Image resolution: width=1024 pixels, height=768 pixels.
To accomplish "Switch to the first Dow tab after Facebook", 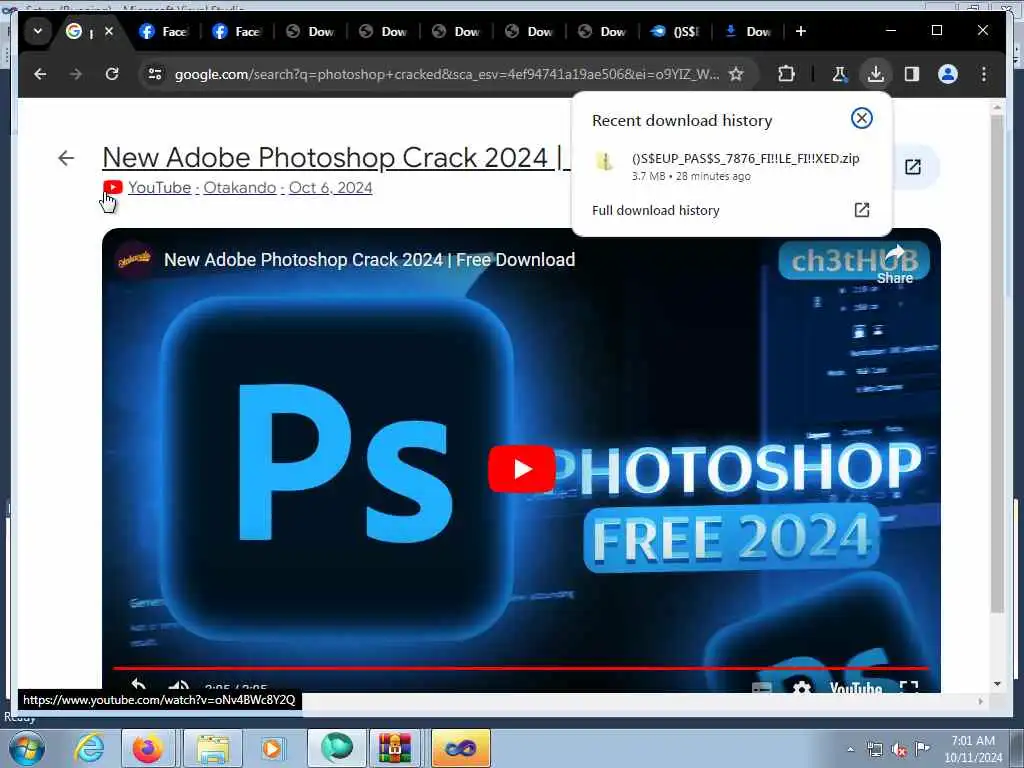I will (x=310, y=31).
